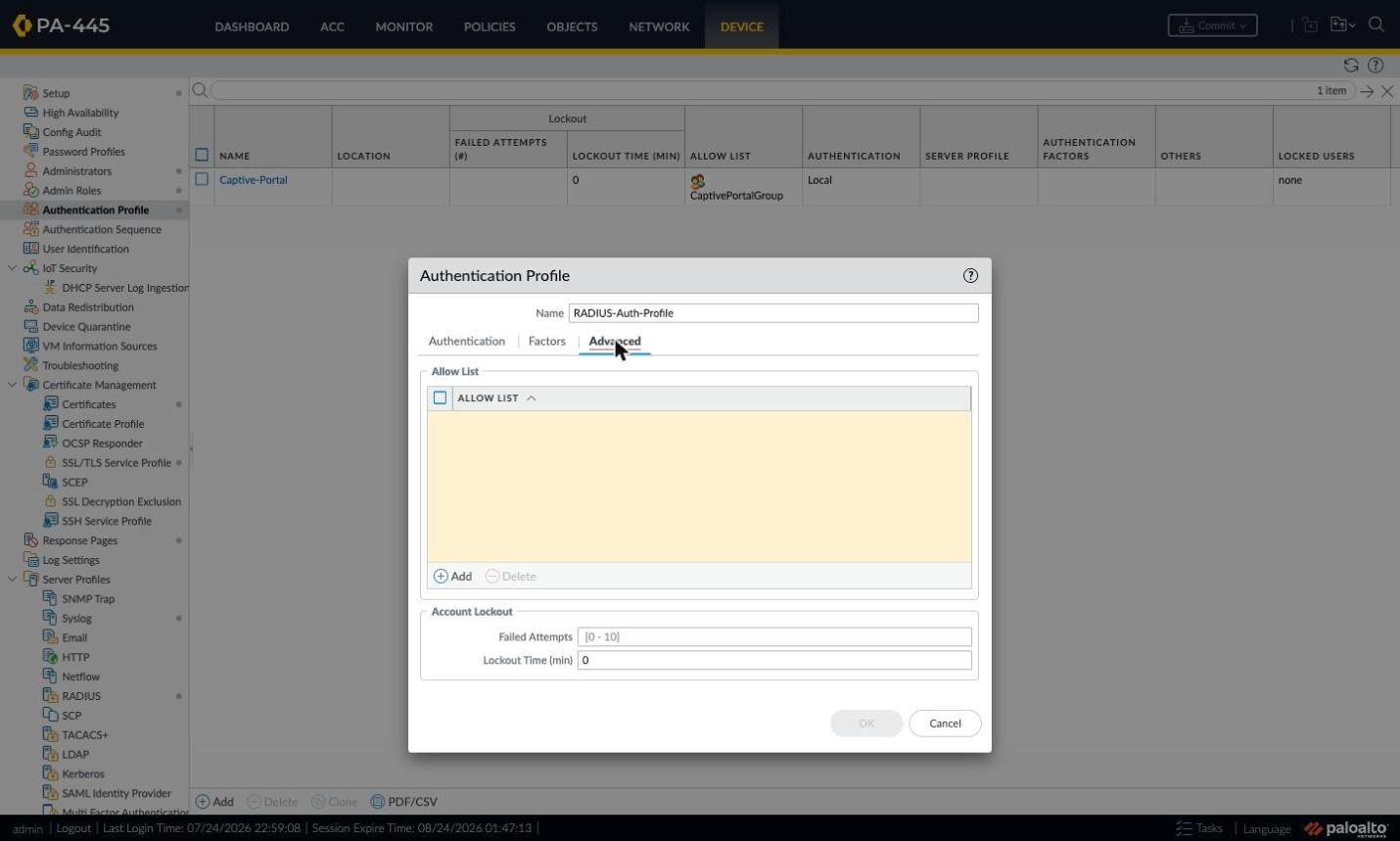Viewport: 1400px width, 841px height.
Task: Click Add under the Allow List
Action: (453, 577)
